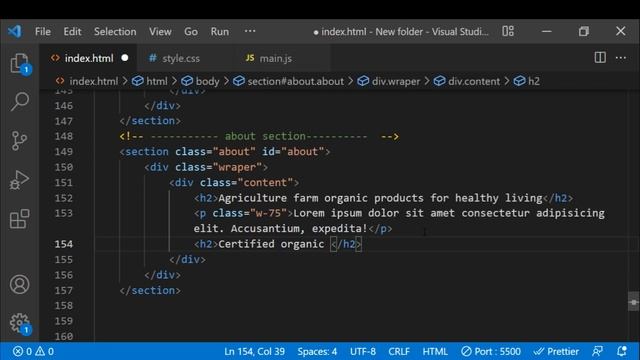Click the editor vertical scrollbar thumb
The image size is (640, 360).
coord(633,302)
